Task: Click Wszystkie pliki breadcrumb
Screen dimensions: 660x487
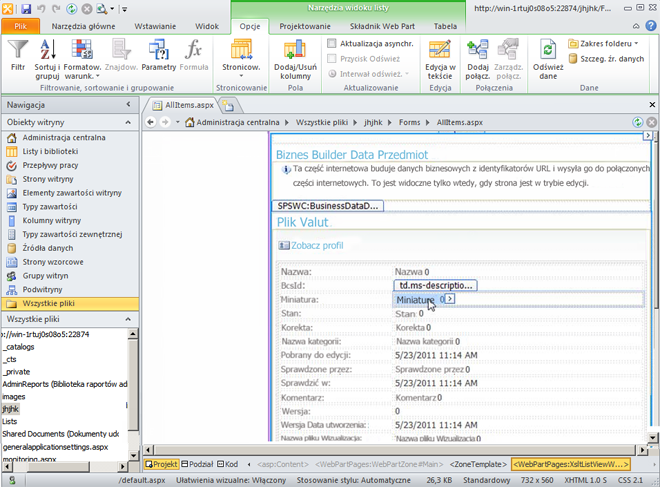Action: 322,122
